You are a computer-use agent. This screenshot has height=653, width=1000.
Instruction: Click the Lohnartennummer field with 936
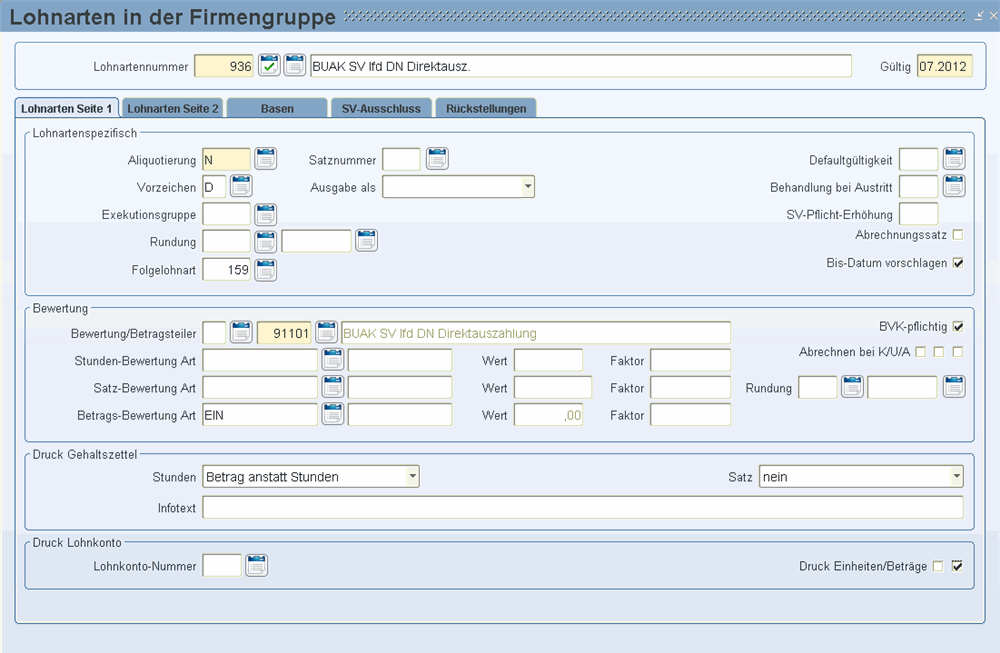coord(224,66)
